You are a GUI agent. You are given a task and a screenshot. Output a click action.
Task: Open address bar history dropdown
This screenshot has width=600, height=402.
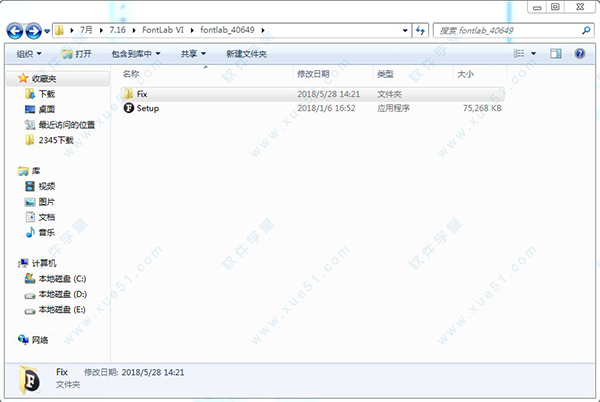[405, 31]
